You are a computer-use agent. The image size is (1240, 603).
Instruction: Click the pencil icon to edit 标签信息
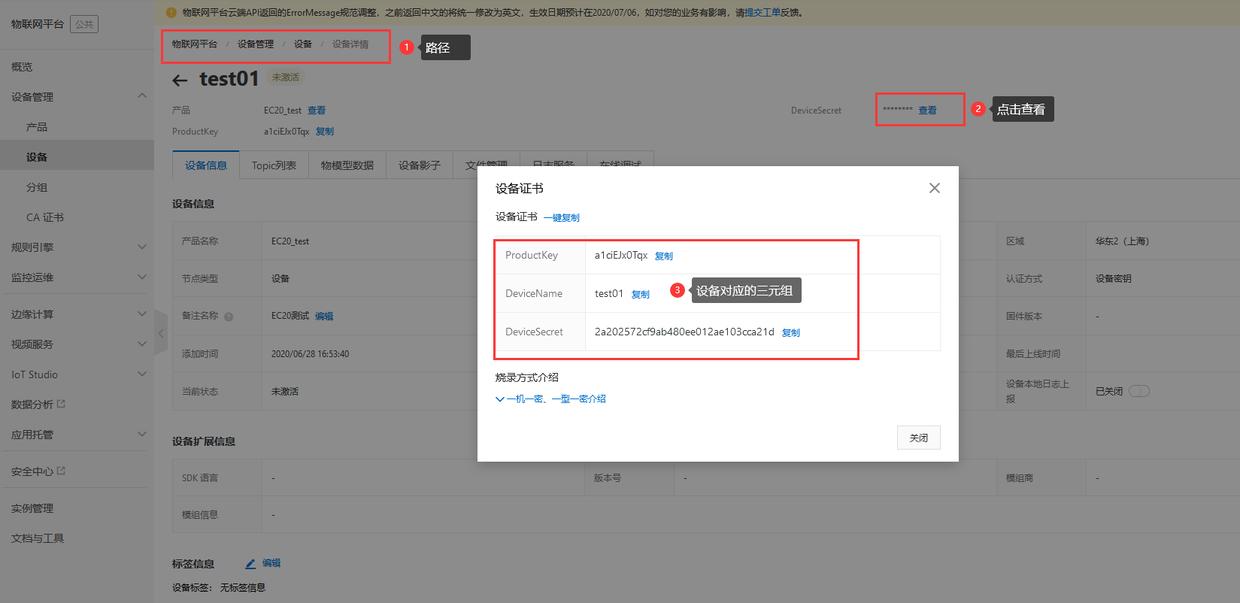(x=249, y=563)
